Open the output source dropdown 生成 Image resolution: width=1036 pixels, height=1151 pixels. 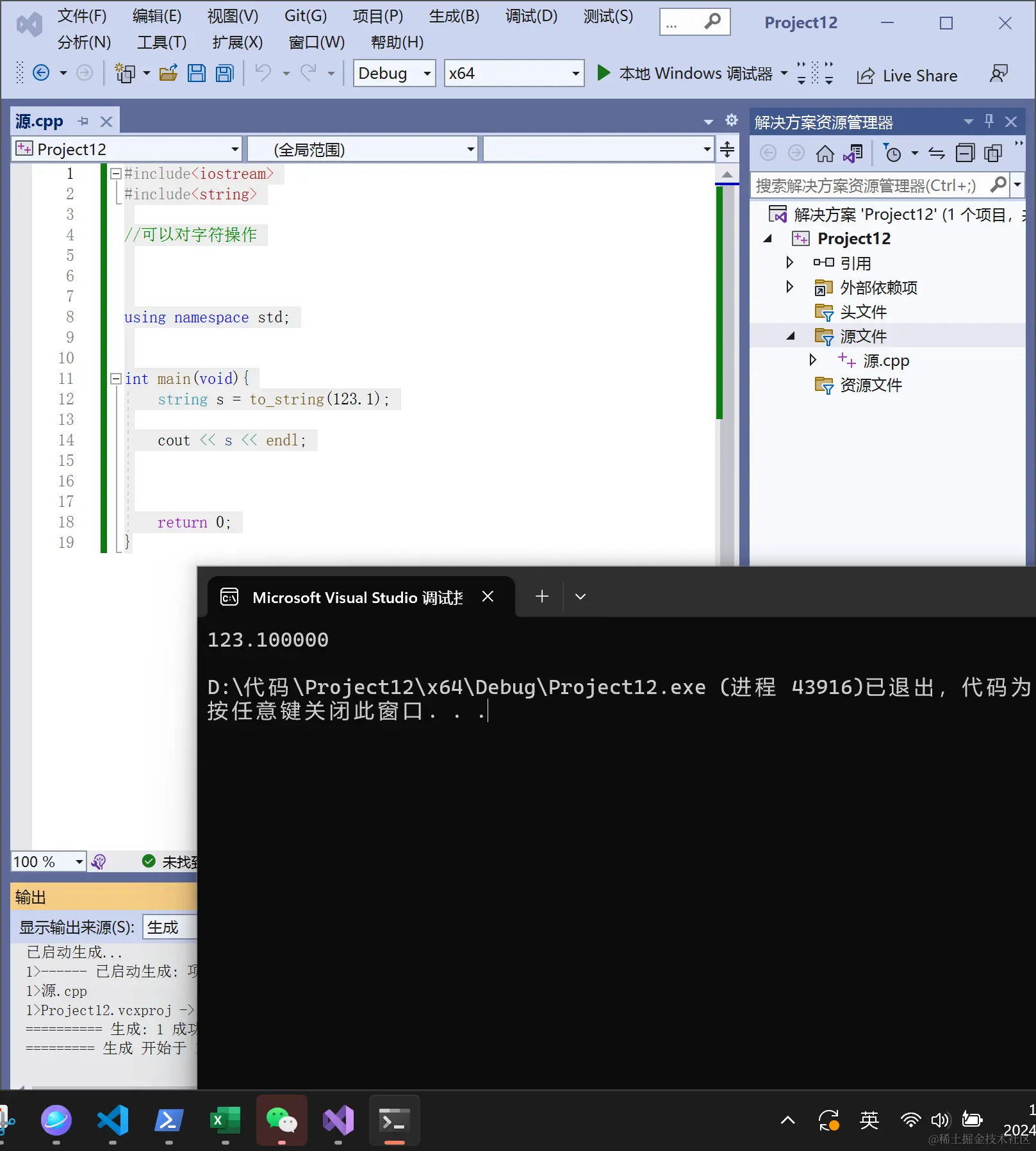click(x=170, y=927)
